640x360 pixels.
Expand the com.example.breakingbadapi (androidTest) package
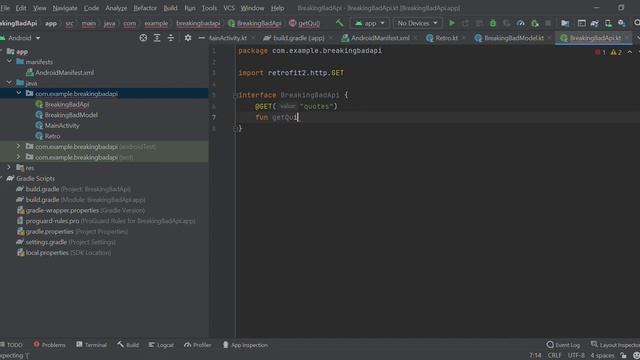click(x=18, y=147)
